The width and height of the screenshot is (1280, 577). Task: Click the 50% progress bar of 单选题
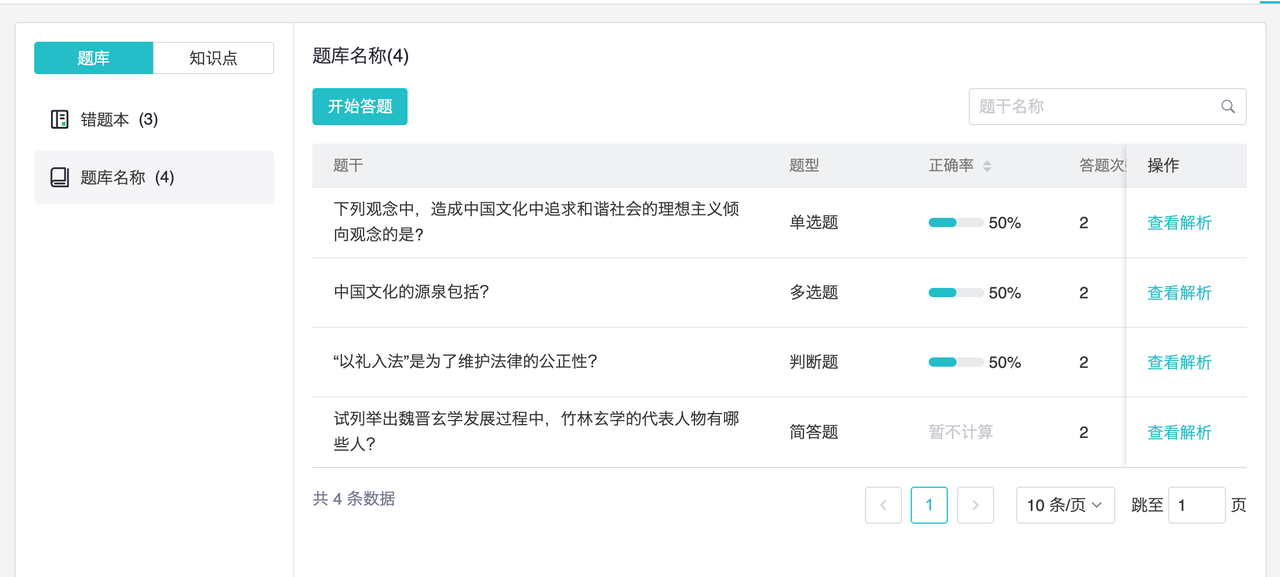[x=955, y=223]
